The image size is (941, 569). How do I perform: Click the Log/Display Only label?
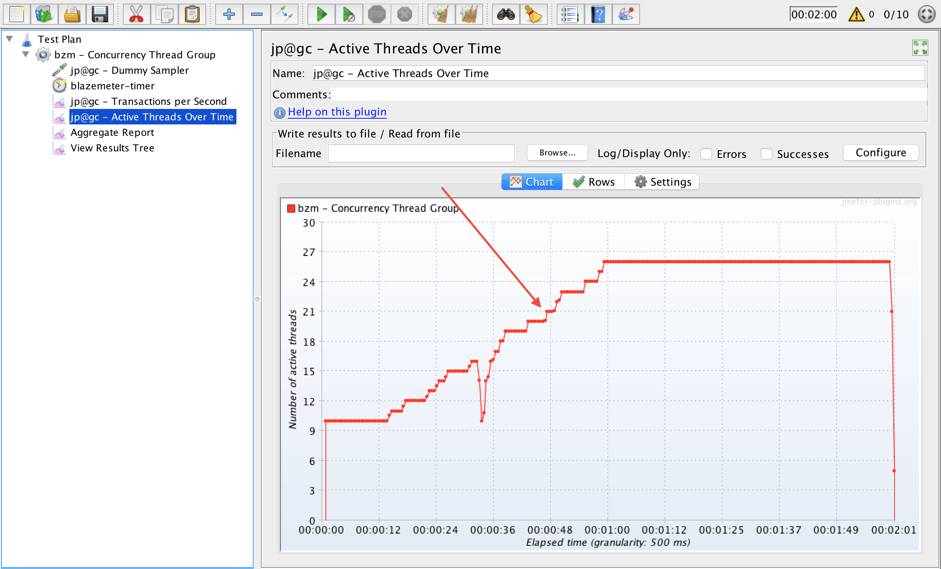[x=644, y=154]
